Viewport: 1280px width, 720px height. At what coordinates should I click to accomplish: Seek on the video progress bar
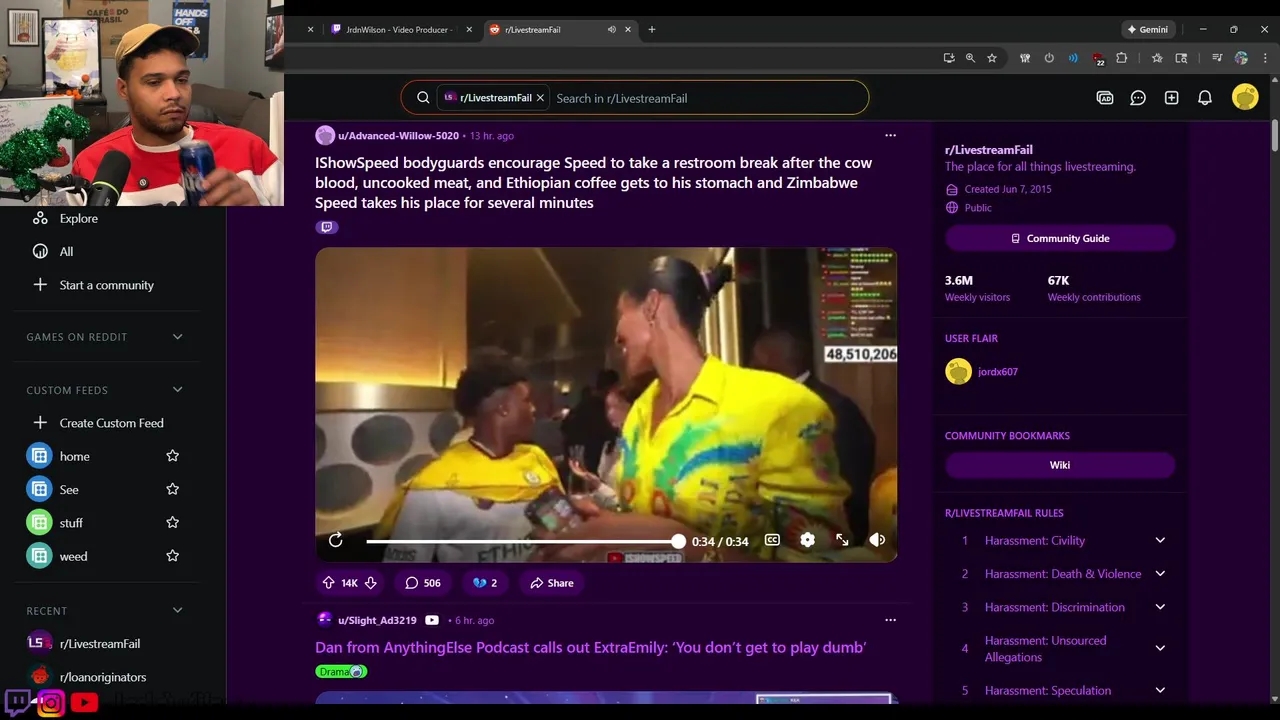point(525,541)
